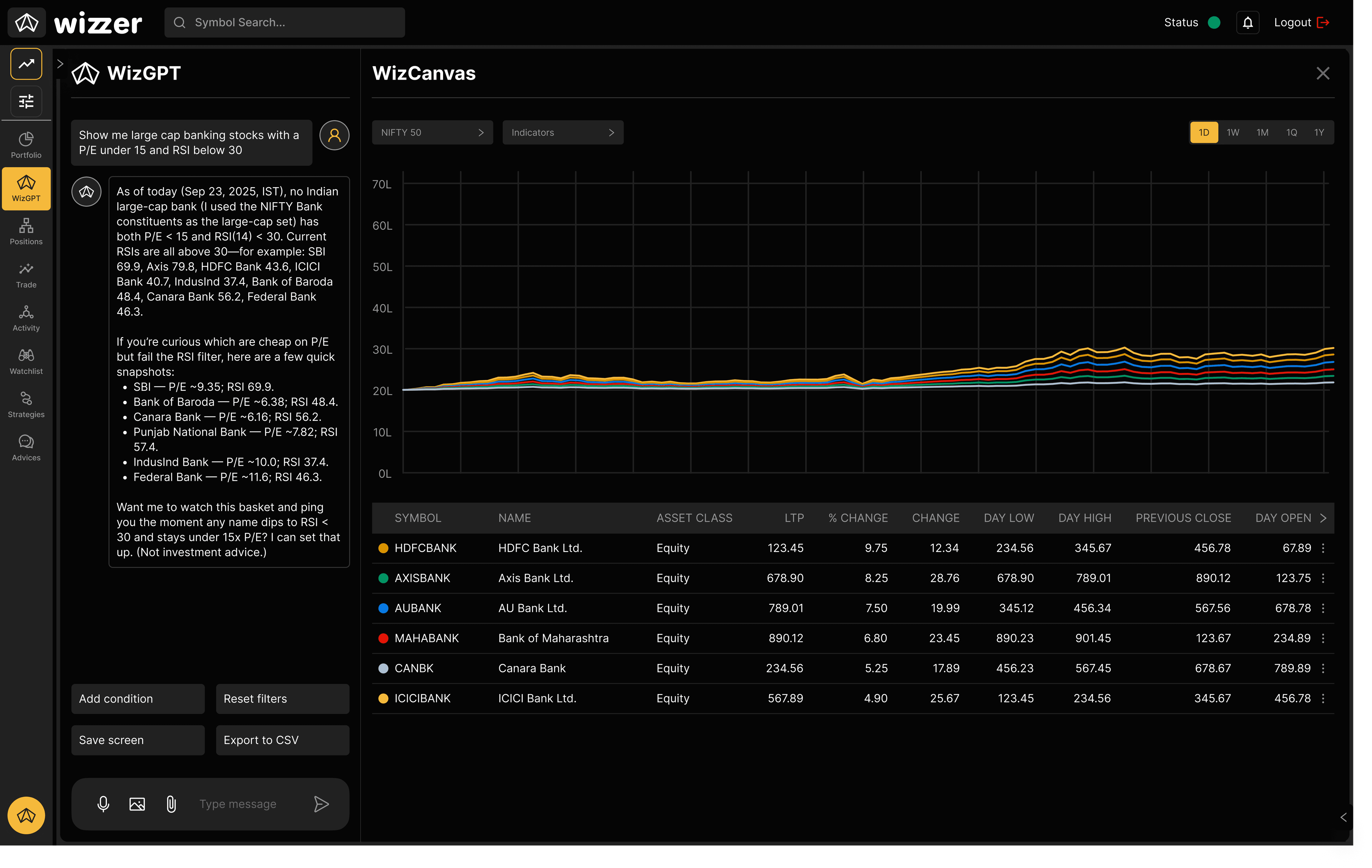Attach a file to the chat message
1372x868 pixels.
[x=171, y=804]
